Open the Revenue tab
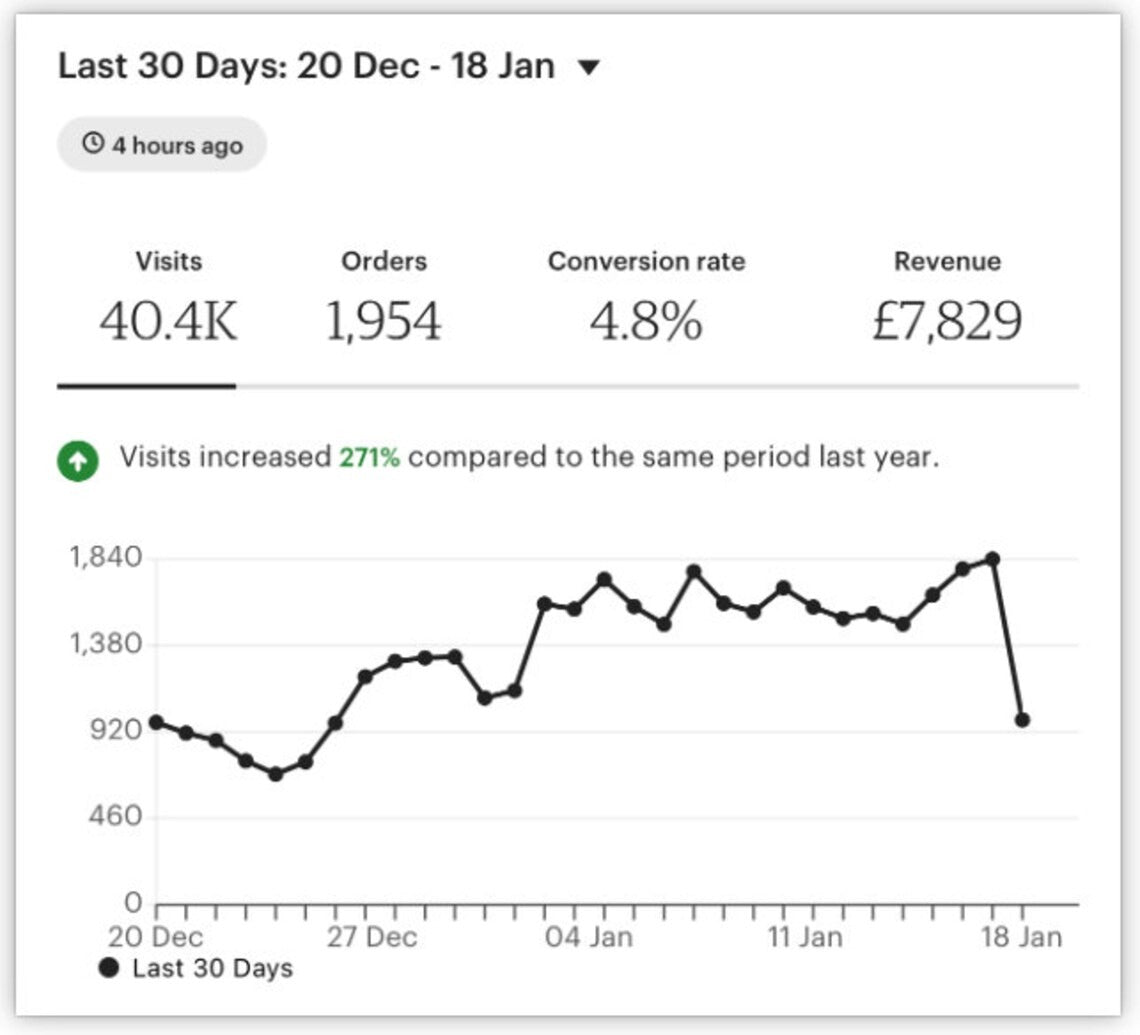The width and height of the screenshot is (1140, 1035). point(946,300)
